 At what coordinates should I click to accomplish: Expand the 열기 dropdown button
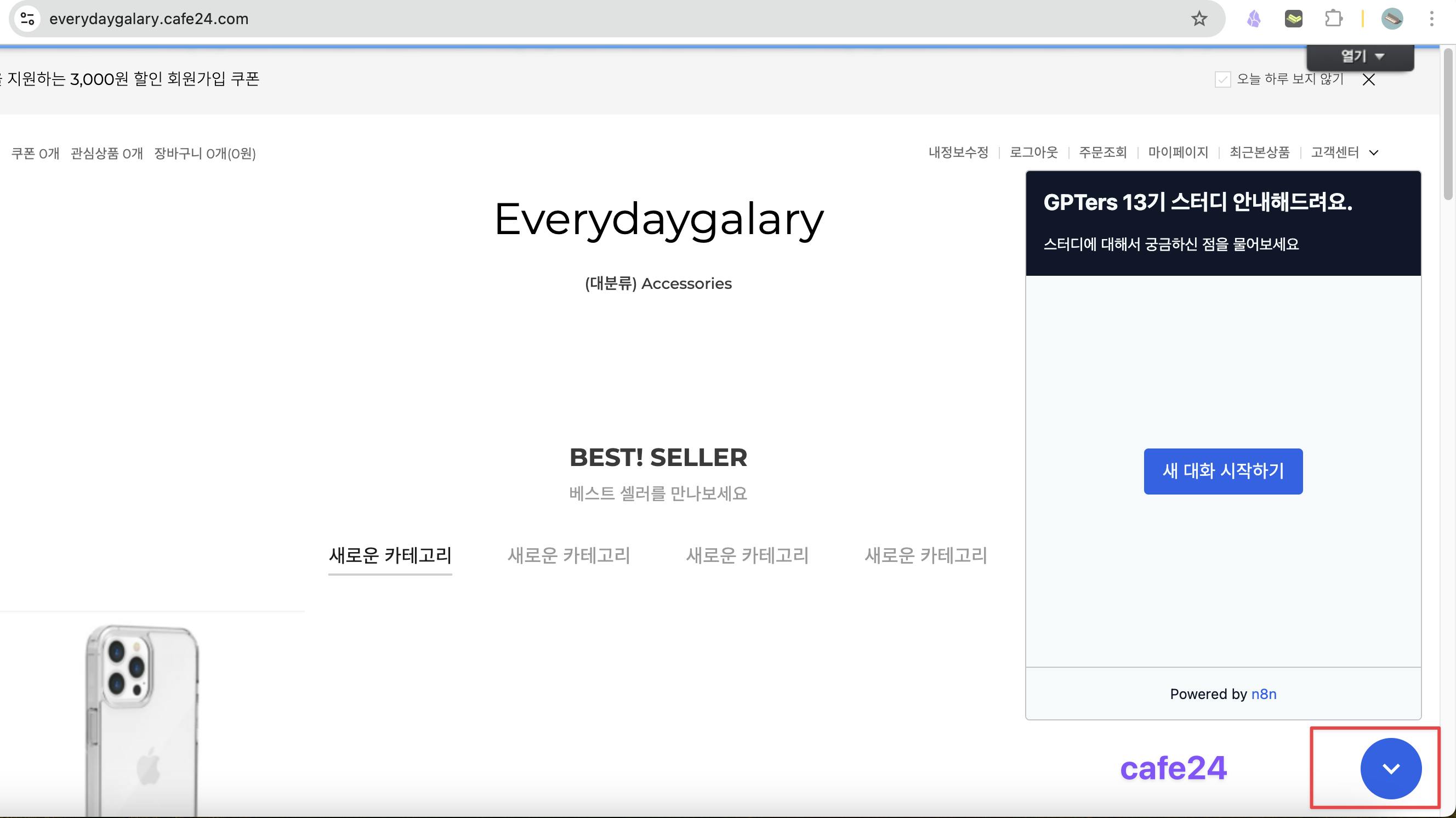1361,56
